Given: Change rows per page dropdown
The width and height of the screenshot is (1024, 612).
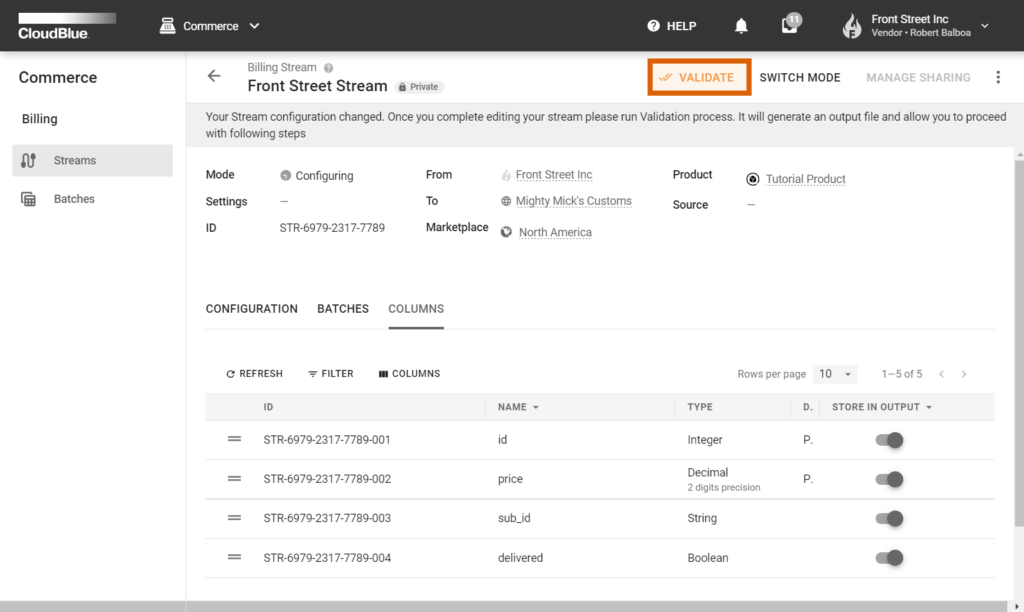Looking at the screenshot, I should pos(835,374).
